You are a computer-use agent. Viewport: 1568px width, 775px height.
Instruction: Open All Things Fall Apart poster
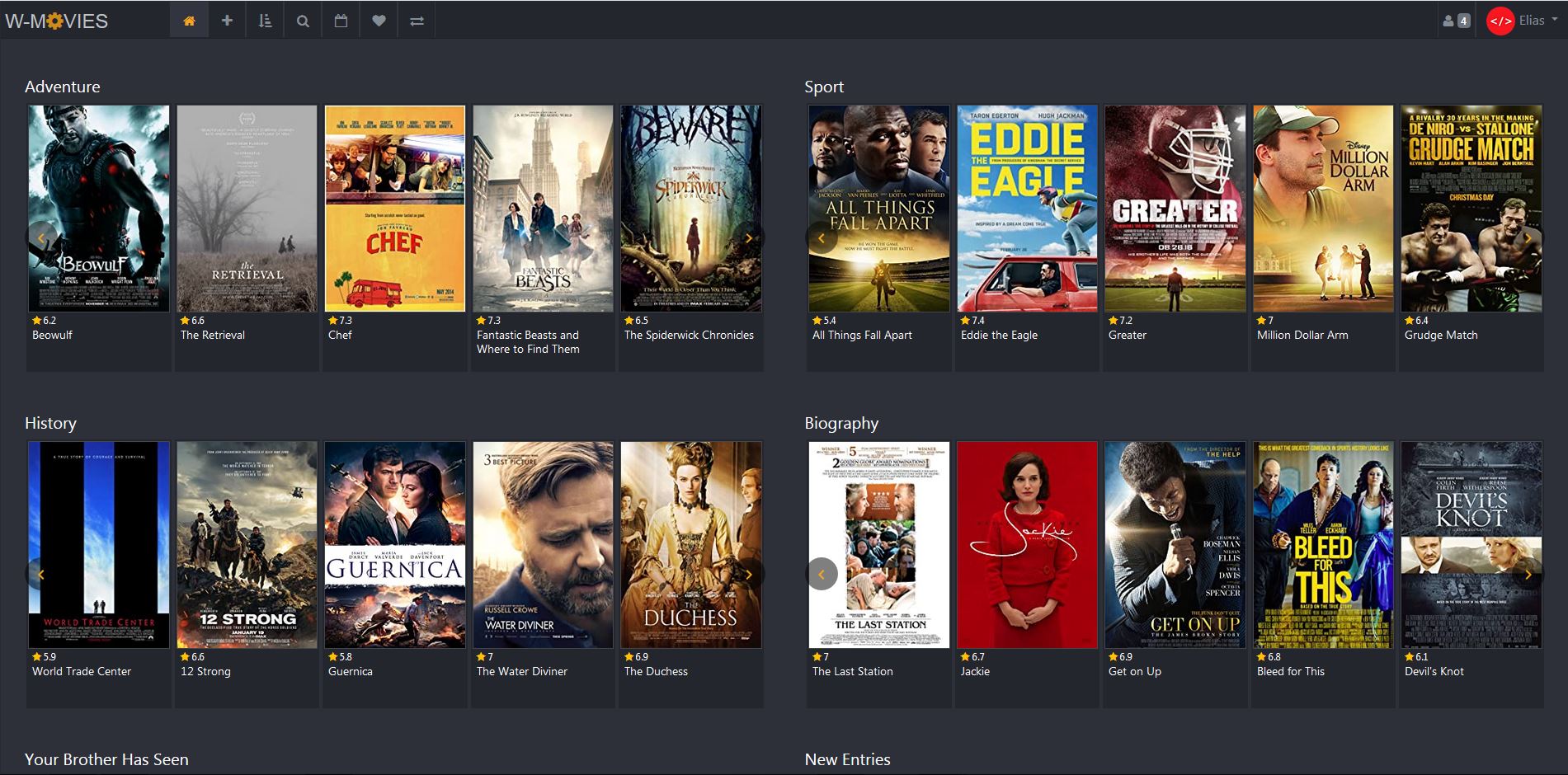pos(879,209)
